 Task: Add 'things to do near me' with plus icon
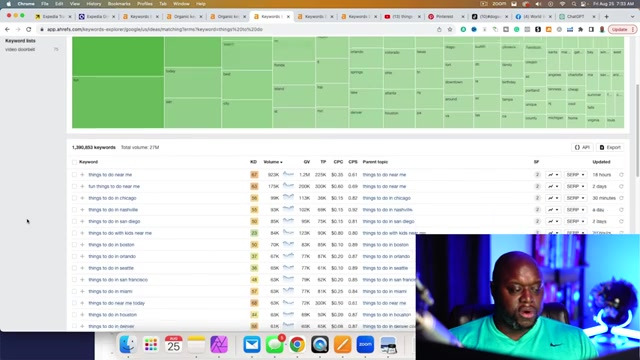(82, 175)
